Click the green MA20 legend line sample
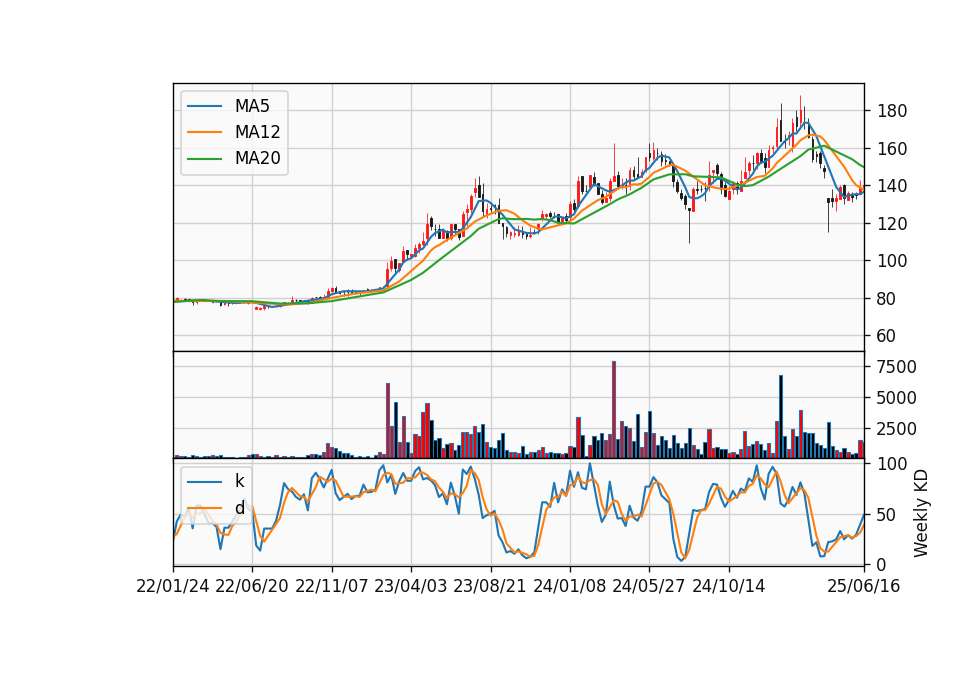Image resolution: width=960 pixels, height=690 pixels. [204, 159]
